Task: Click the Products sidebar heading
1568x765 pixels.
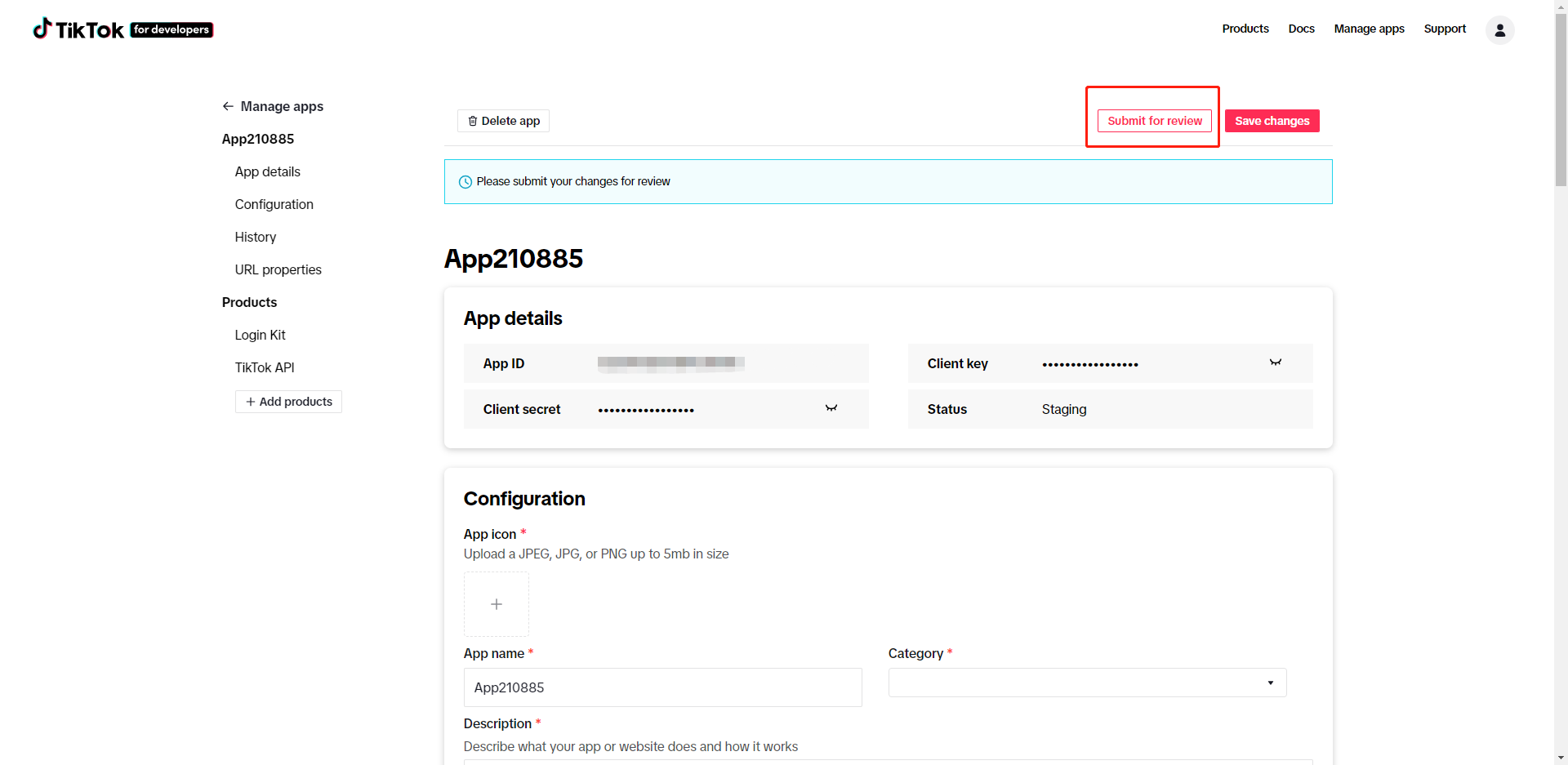Action: coord(250,302)
